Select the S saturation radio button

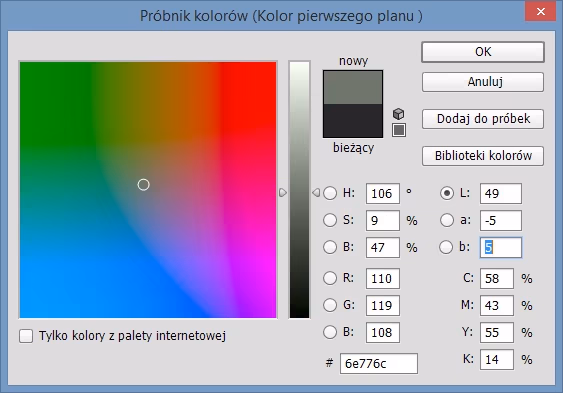330,220
